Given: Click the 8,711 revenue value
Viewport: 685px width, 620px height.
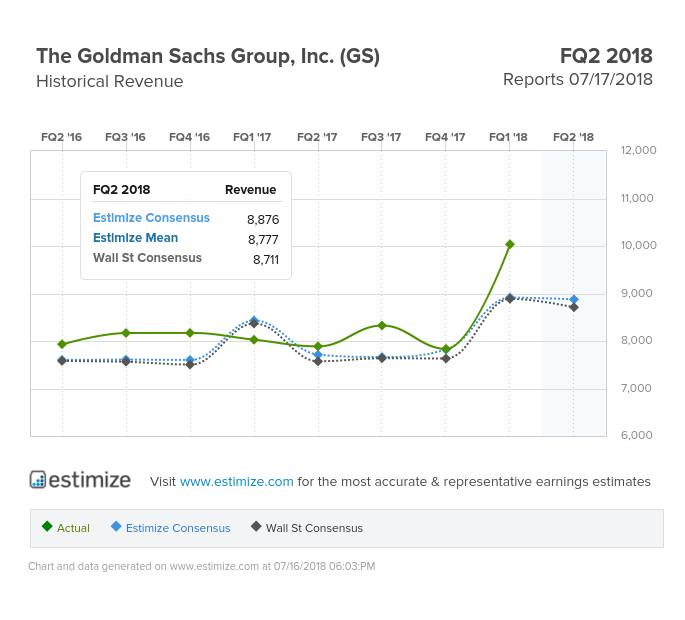Looking at the screenshot, I should (x=266, y=260).
